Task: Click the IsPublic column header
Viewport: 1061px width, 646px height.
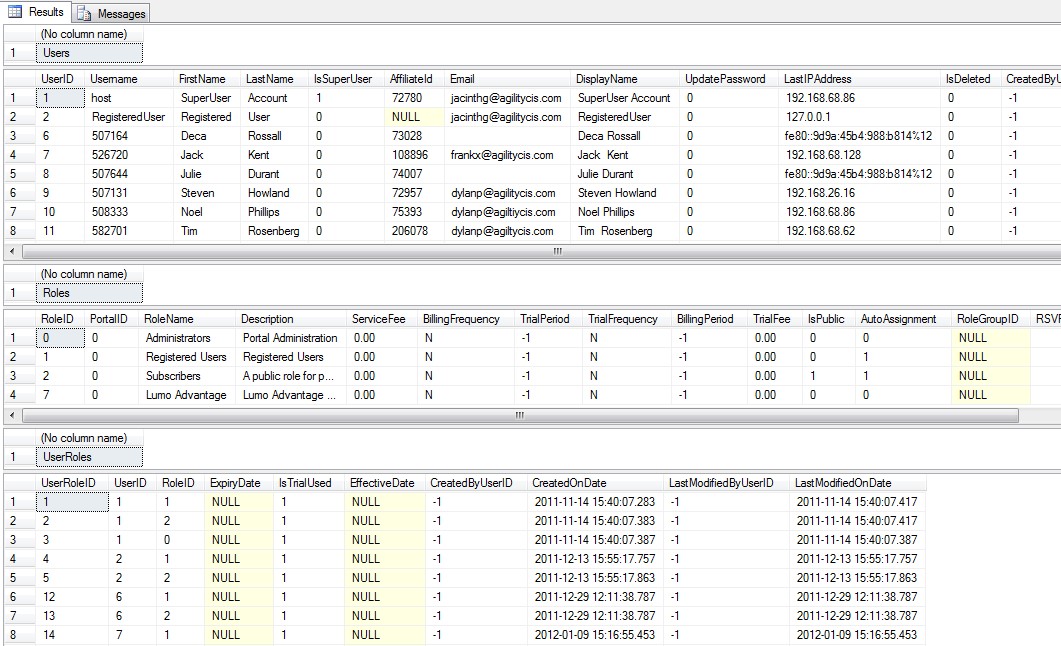Action: pos(828,319)
